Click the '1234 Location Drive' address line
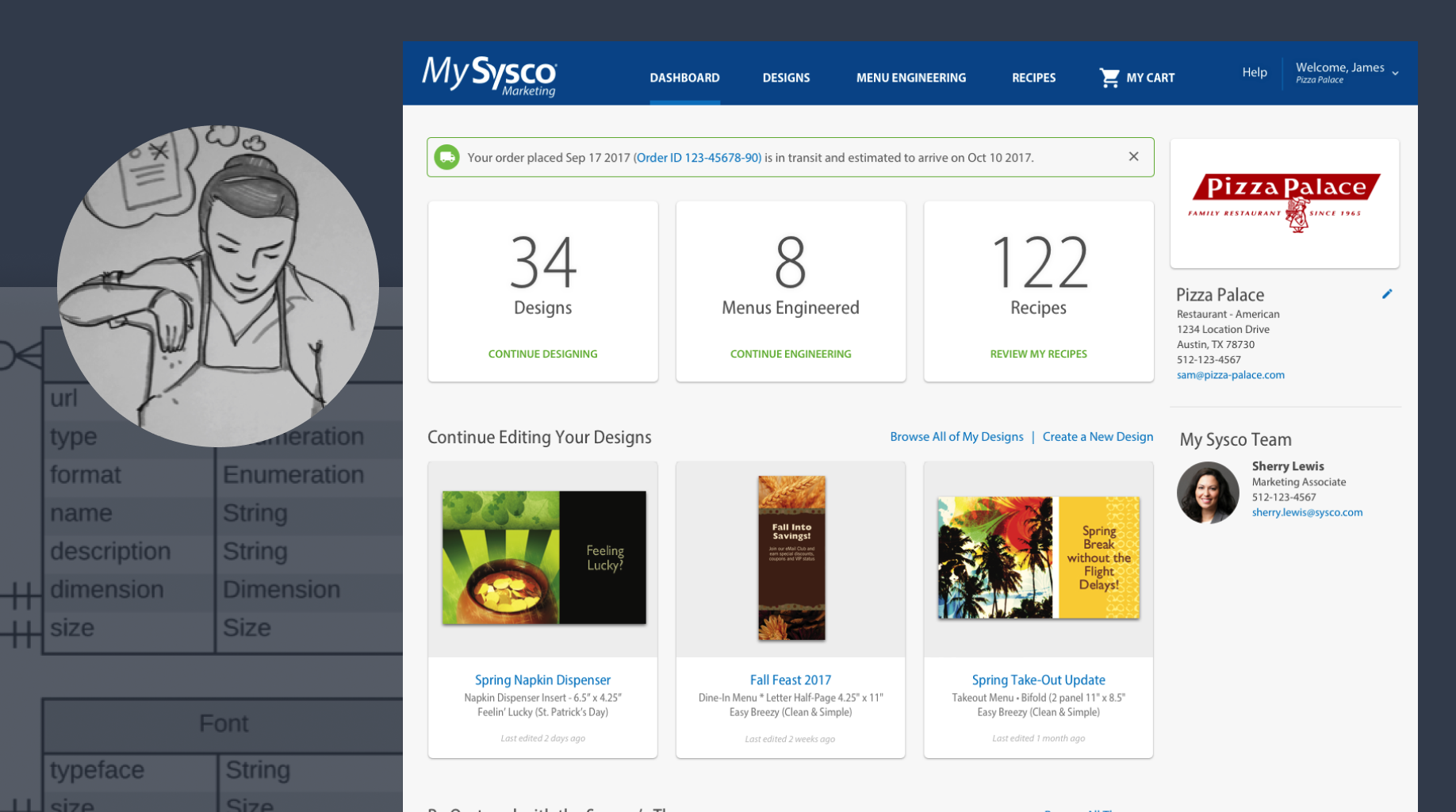1456x812 pixels. coord(1223,329)
